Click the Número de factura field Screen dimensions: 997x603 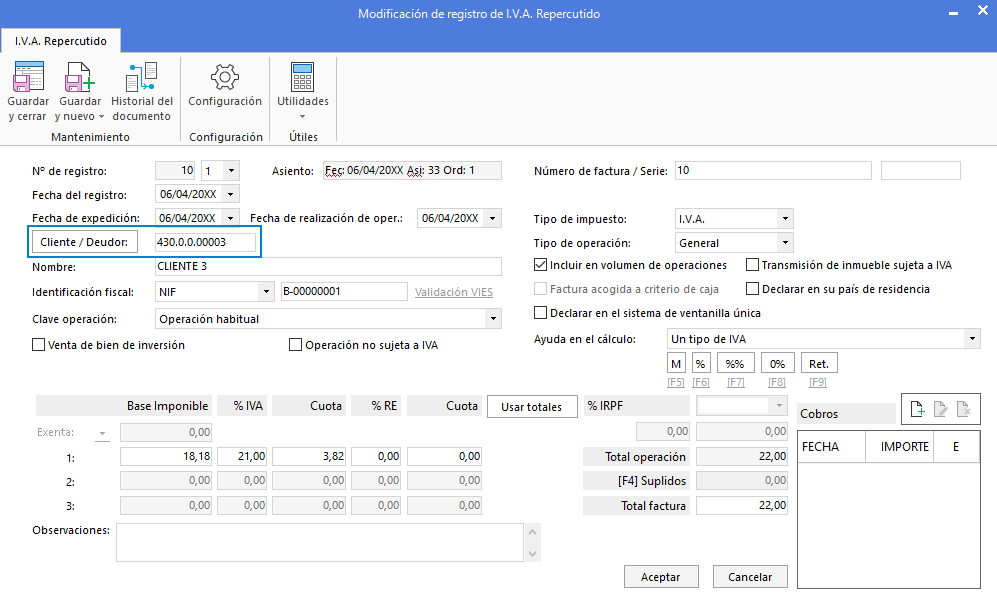tap(773, 170)
